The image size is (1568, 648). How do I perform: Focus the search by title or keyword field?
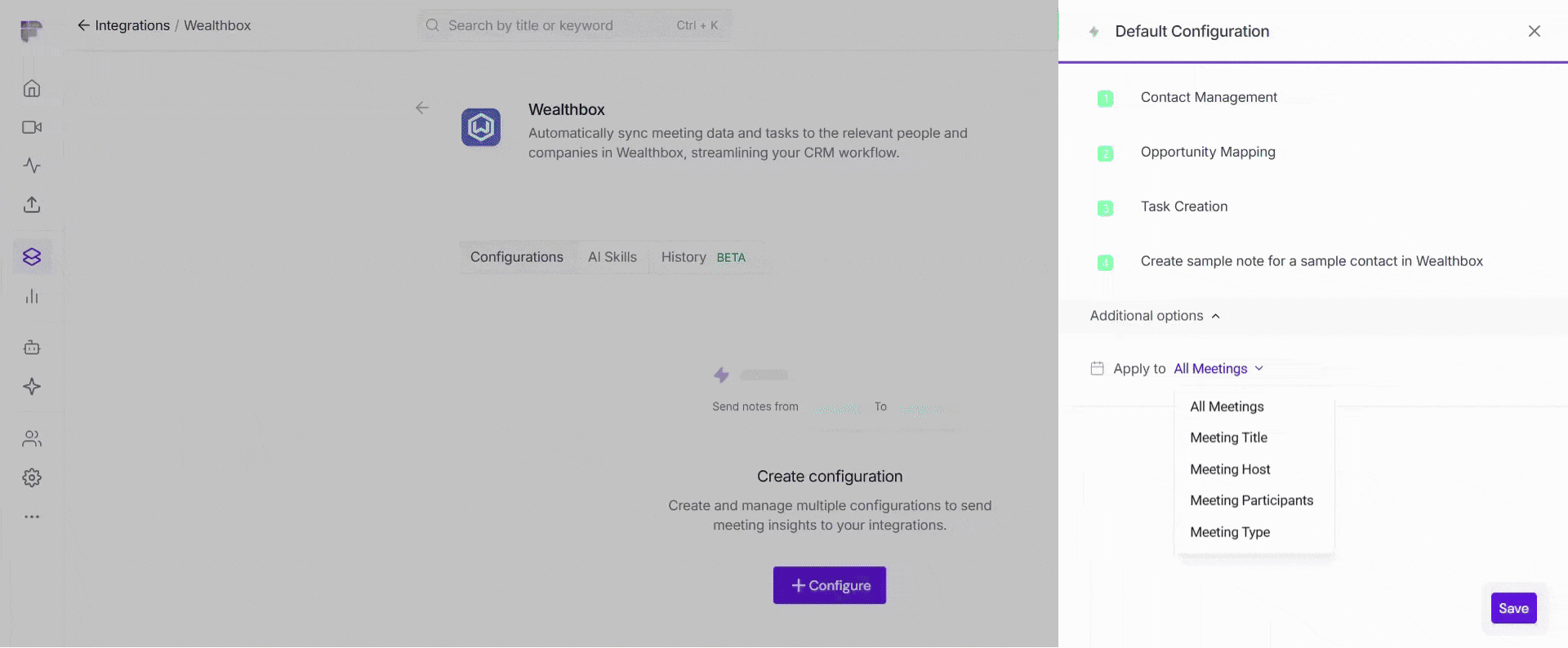(x=575, y=25)
